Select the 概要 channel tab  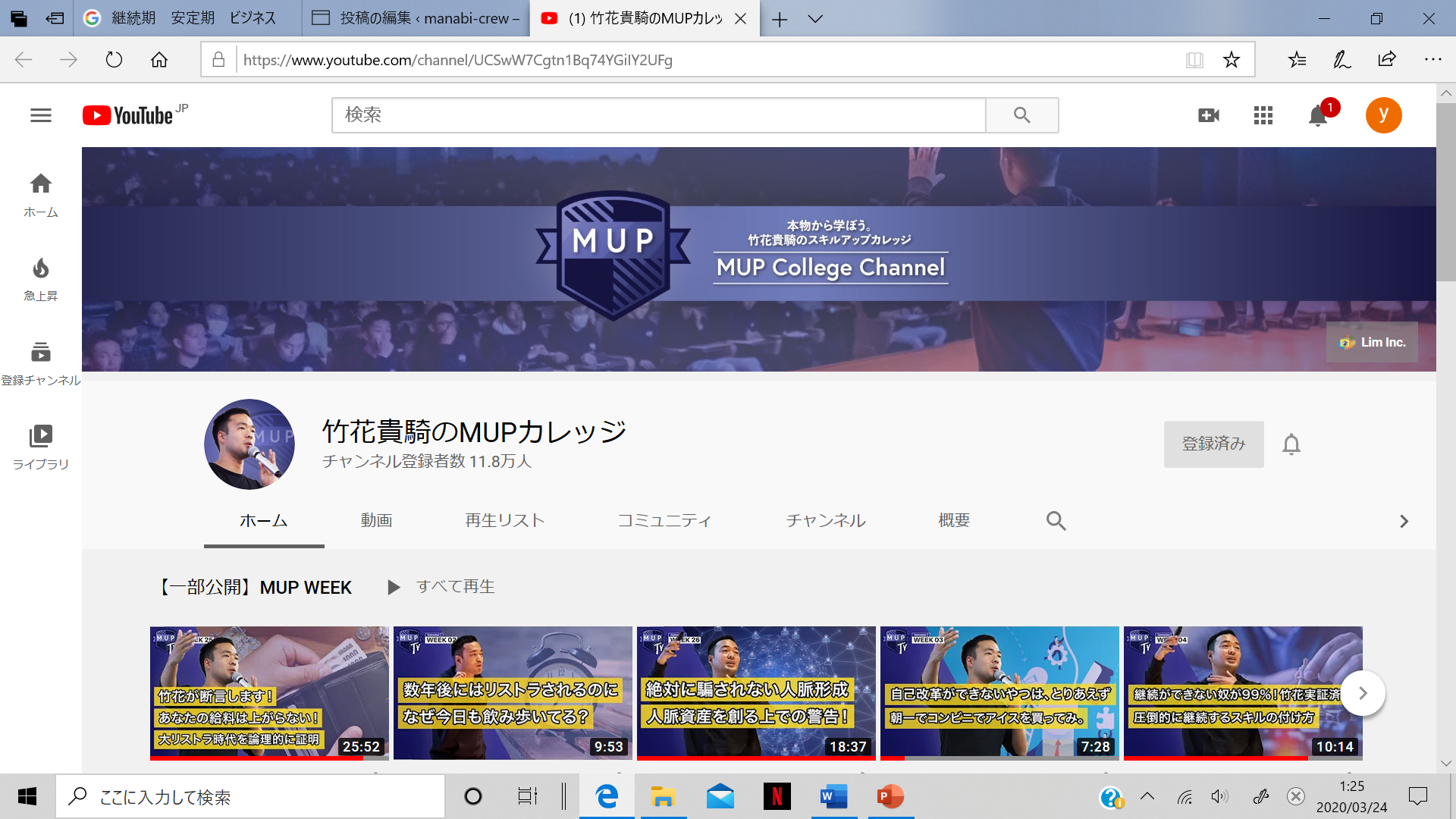[x=954, y=521]
